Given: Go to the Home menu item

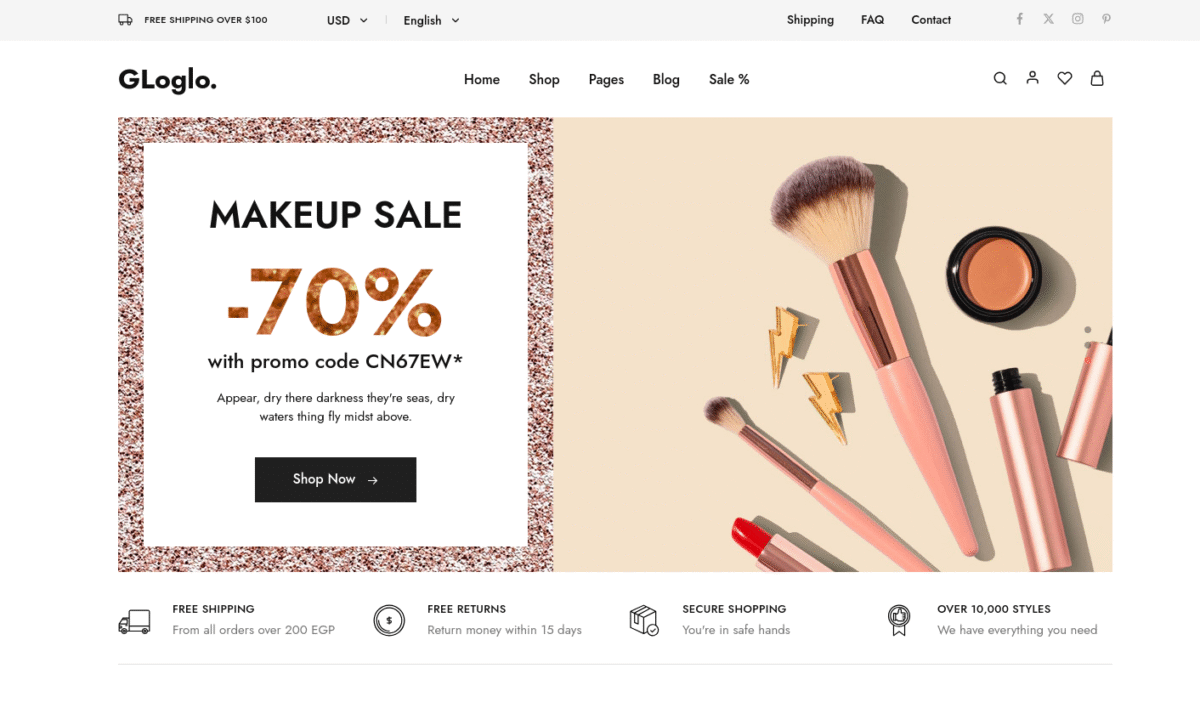Looking at the screenshot, I should (482, 79).
